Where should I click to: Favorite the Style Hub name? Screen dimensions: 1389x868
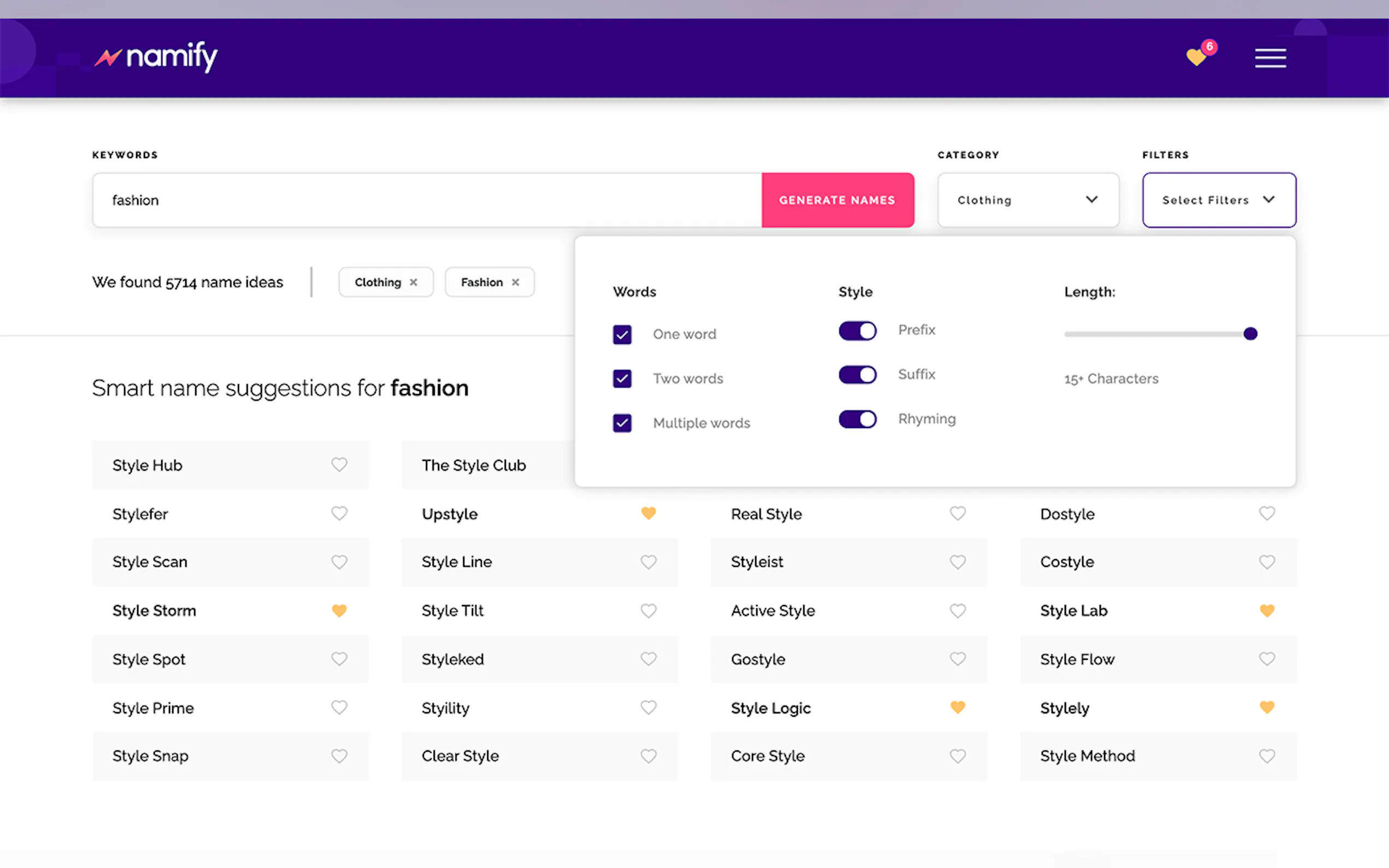339,465
